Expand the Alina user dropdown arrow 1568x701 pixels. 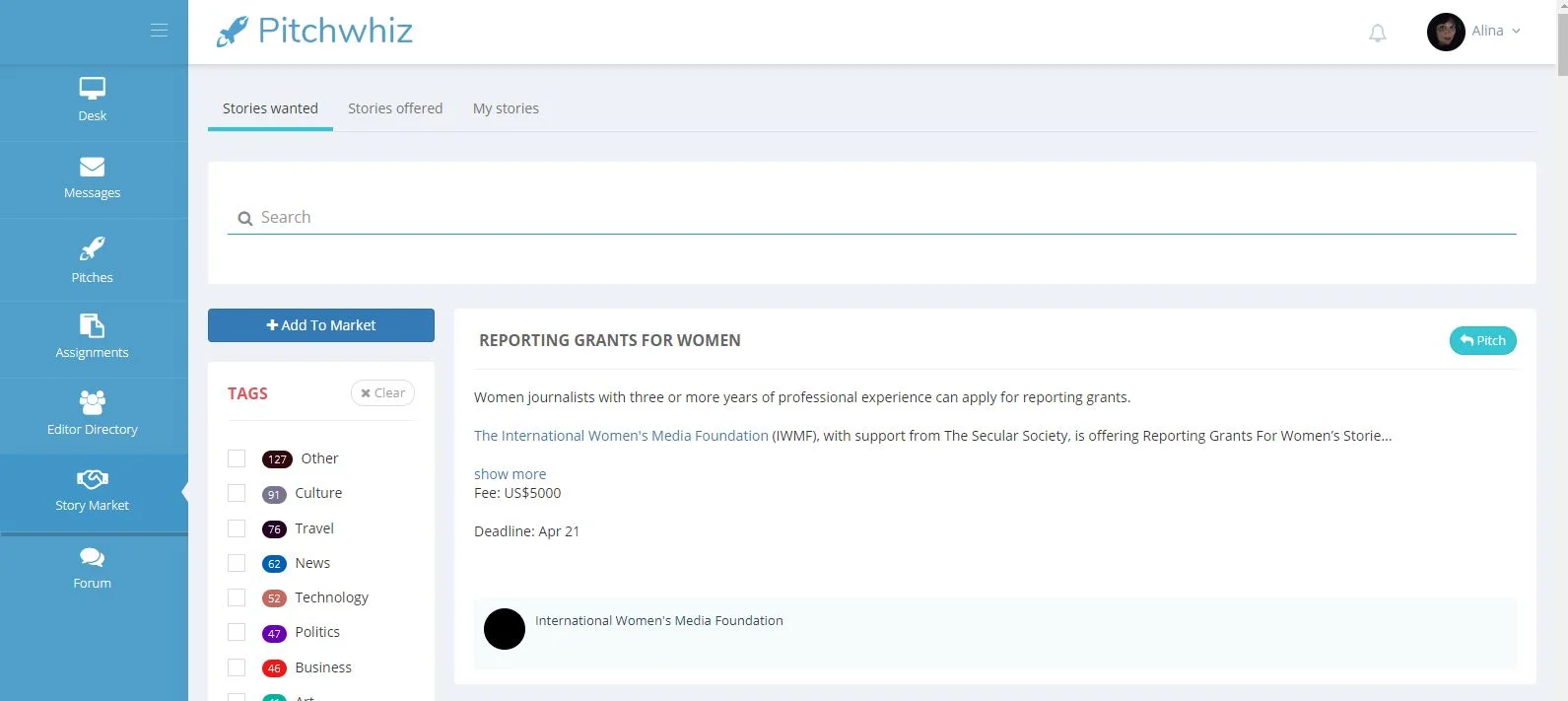tap(1516, 32)
